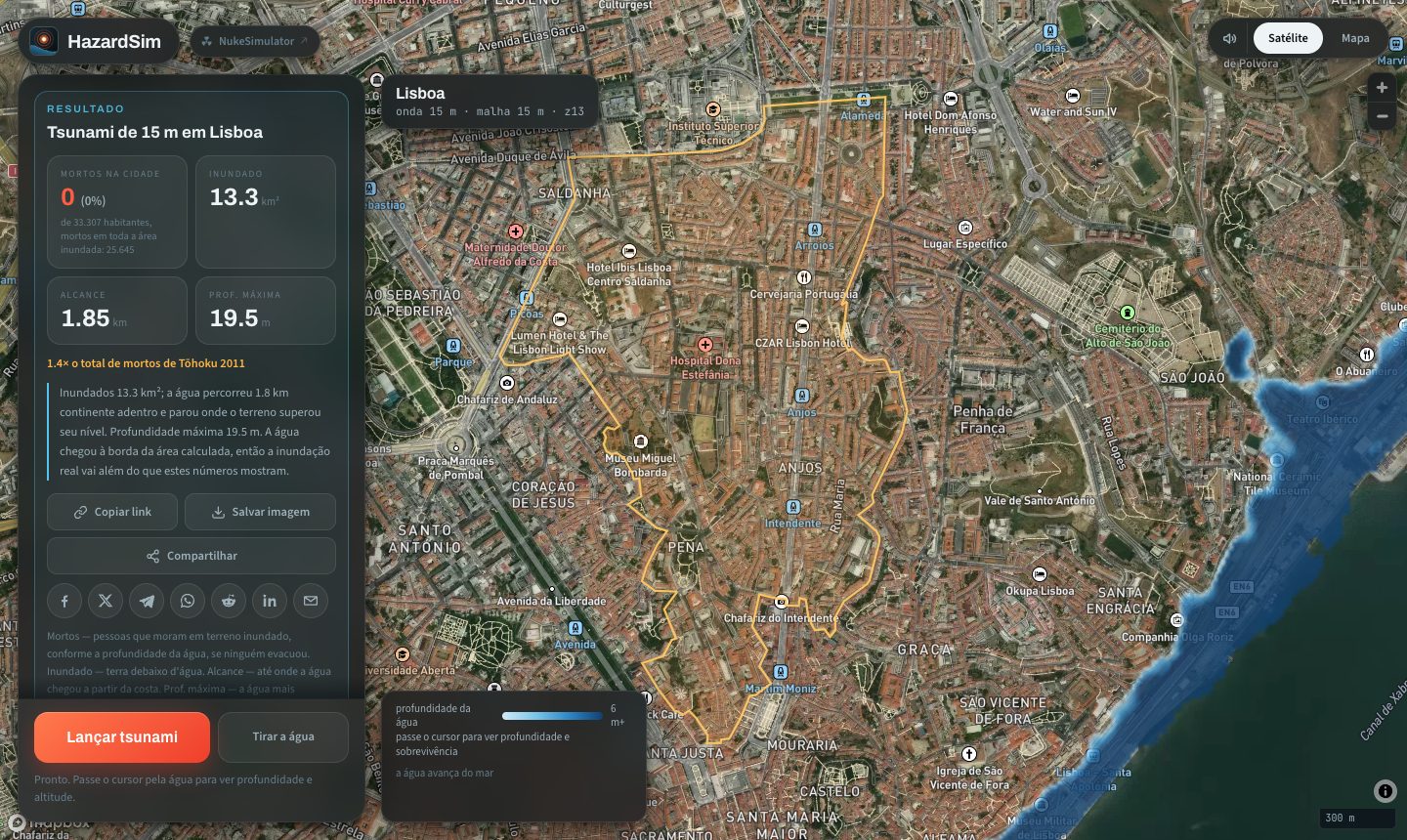Click the Chafariz de Andaluz camera marker
1407x840 pixels.
(x=507, y=383)
